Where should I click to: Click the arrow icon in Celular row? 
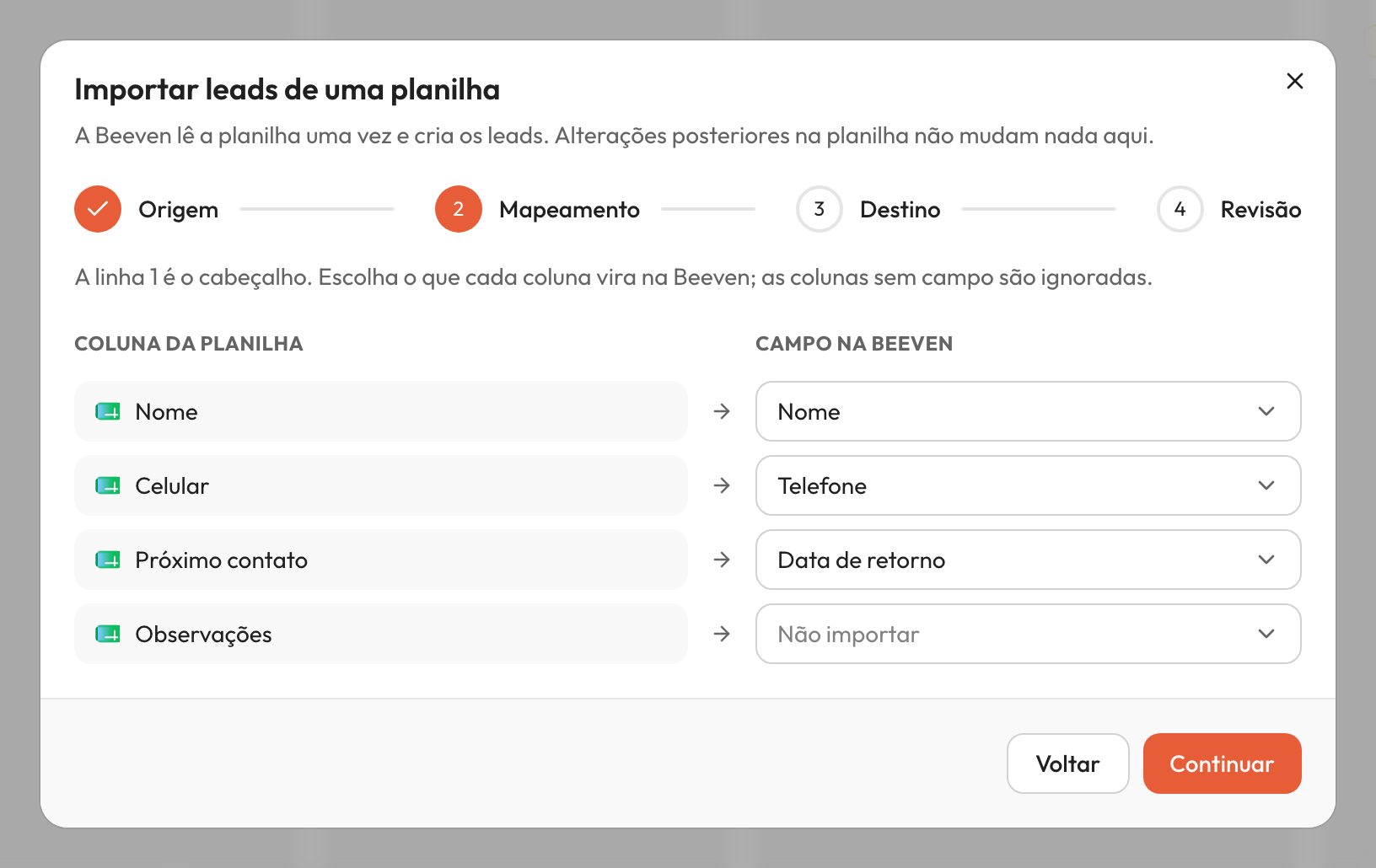tap(722, 485)
